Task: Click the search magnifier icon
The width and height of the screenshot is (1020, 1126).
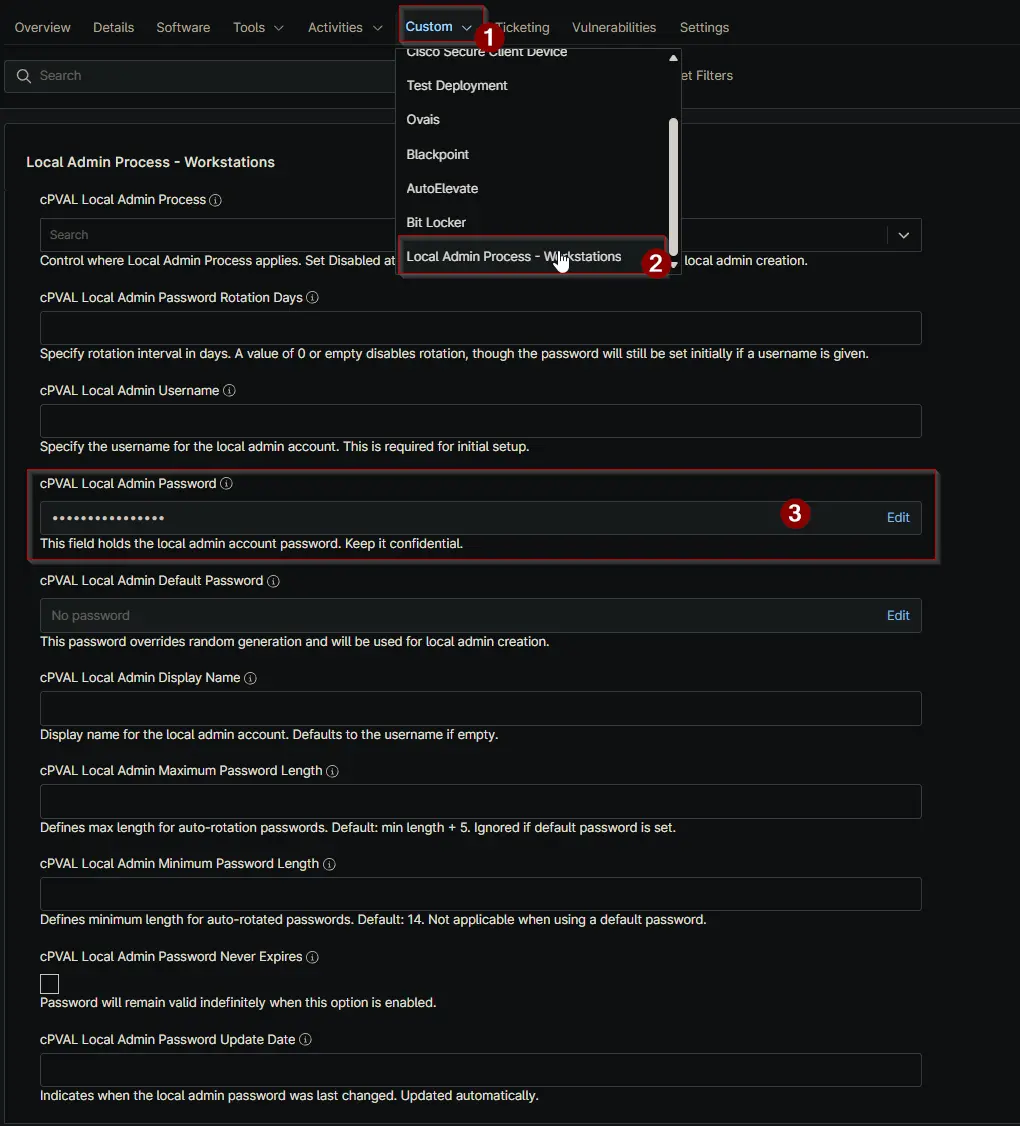Action: point(24,76)
